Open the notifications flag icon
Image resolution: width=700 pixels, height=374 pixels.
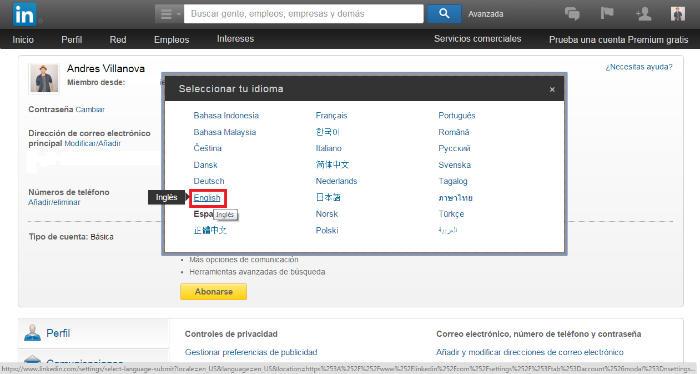tap(607, 13)
